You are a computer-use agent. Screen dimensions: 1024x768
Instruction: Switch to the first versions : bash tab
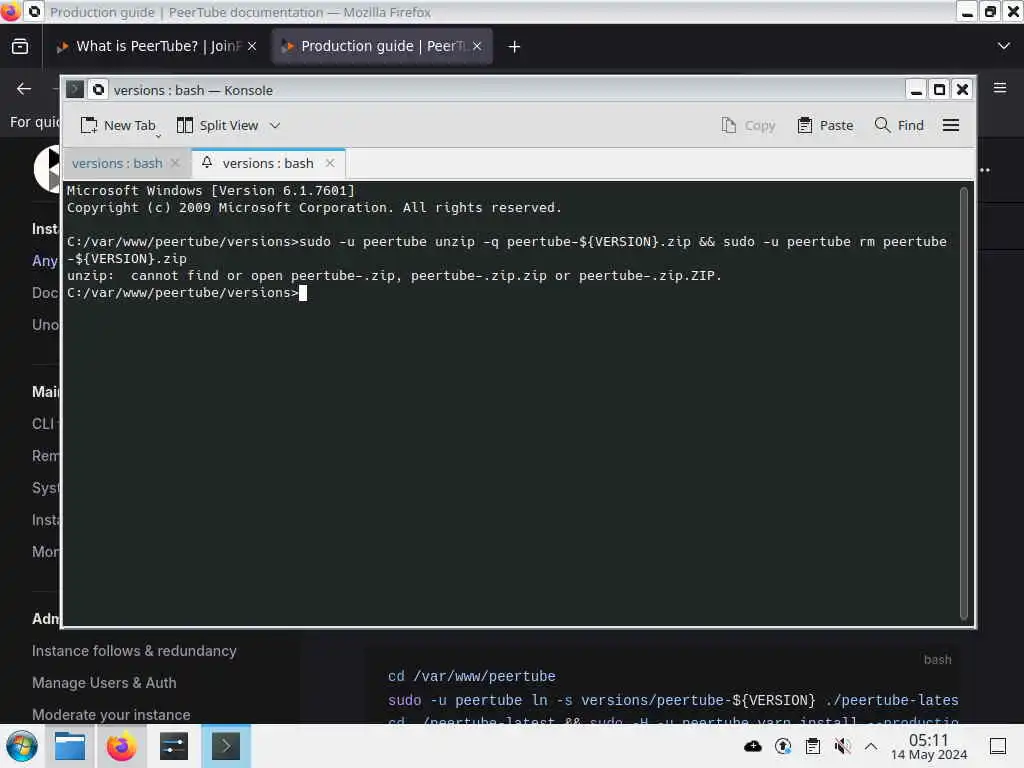(x=117, y=163)
